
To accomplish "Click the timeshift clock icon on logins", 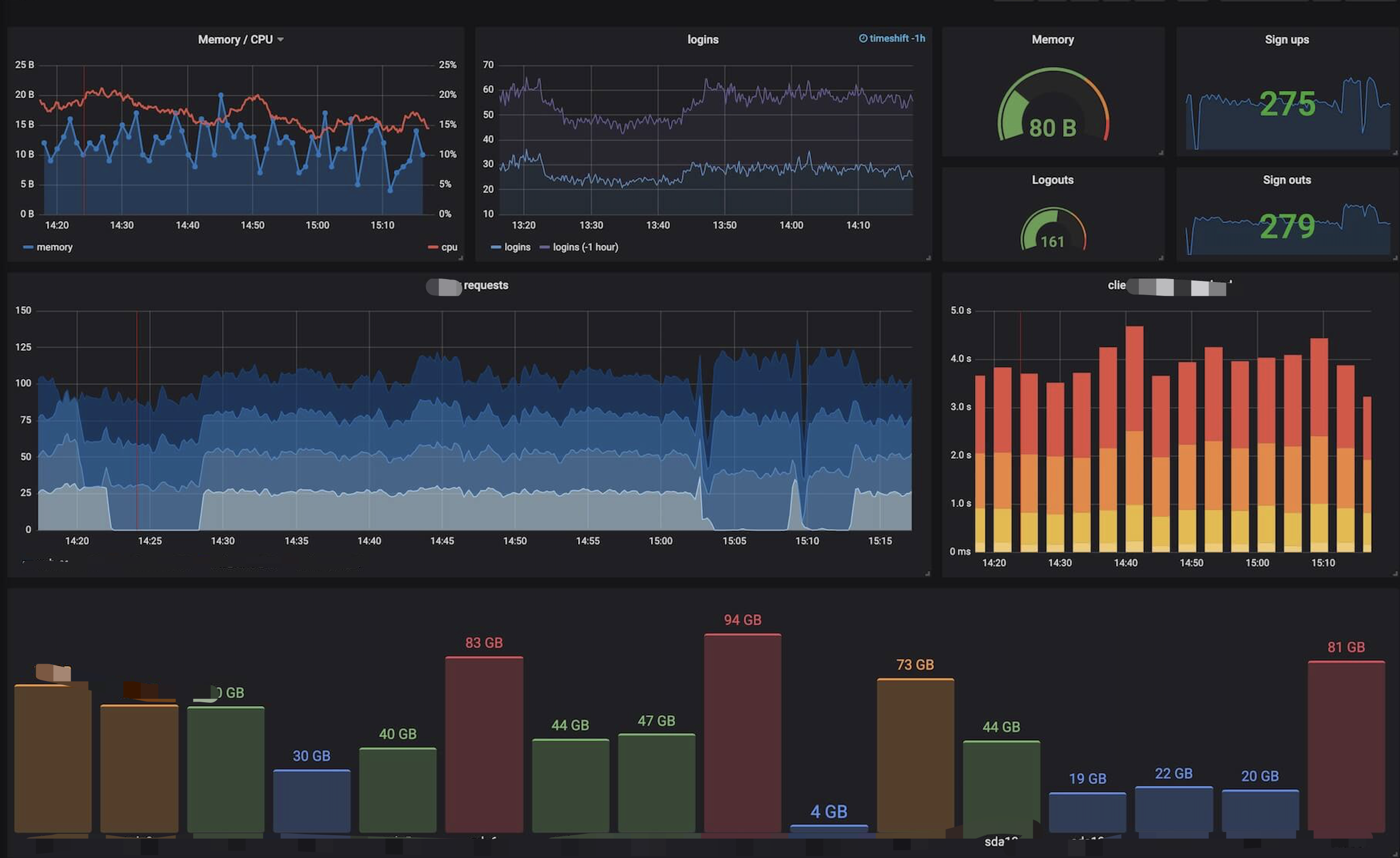I will [x=863, y=38].
